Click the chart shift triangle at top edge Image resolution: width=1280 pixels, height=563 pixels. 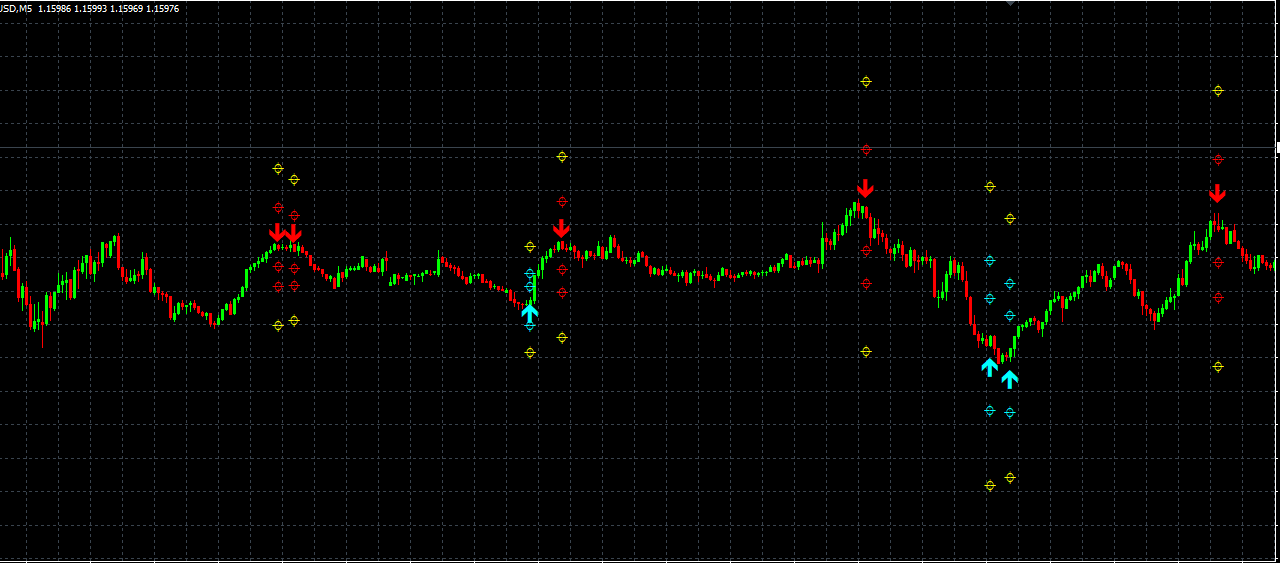[1011, 4]
